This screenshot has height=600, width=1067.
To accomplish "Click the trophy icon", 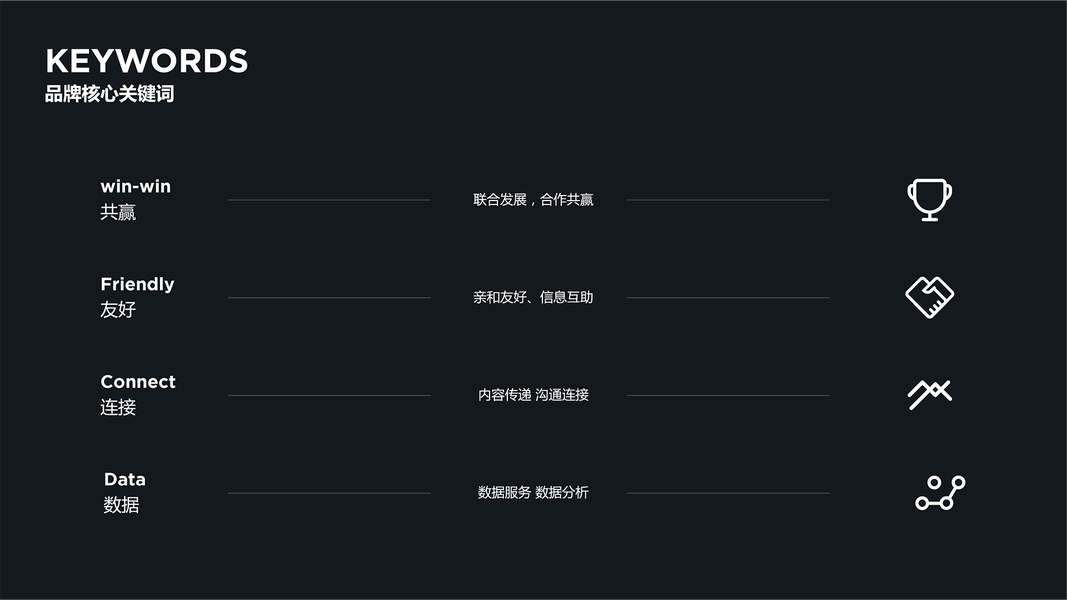I will [929, 199].
